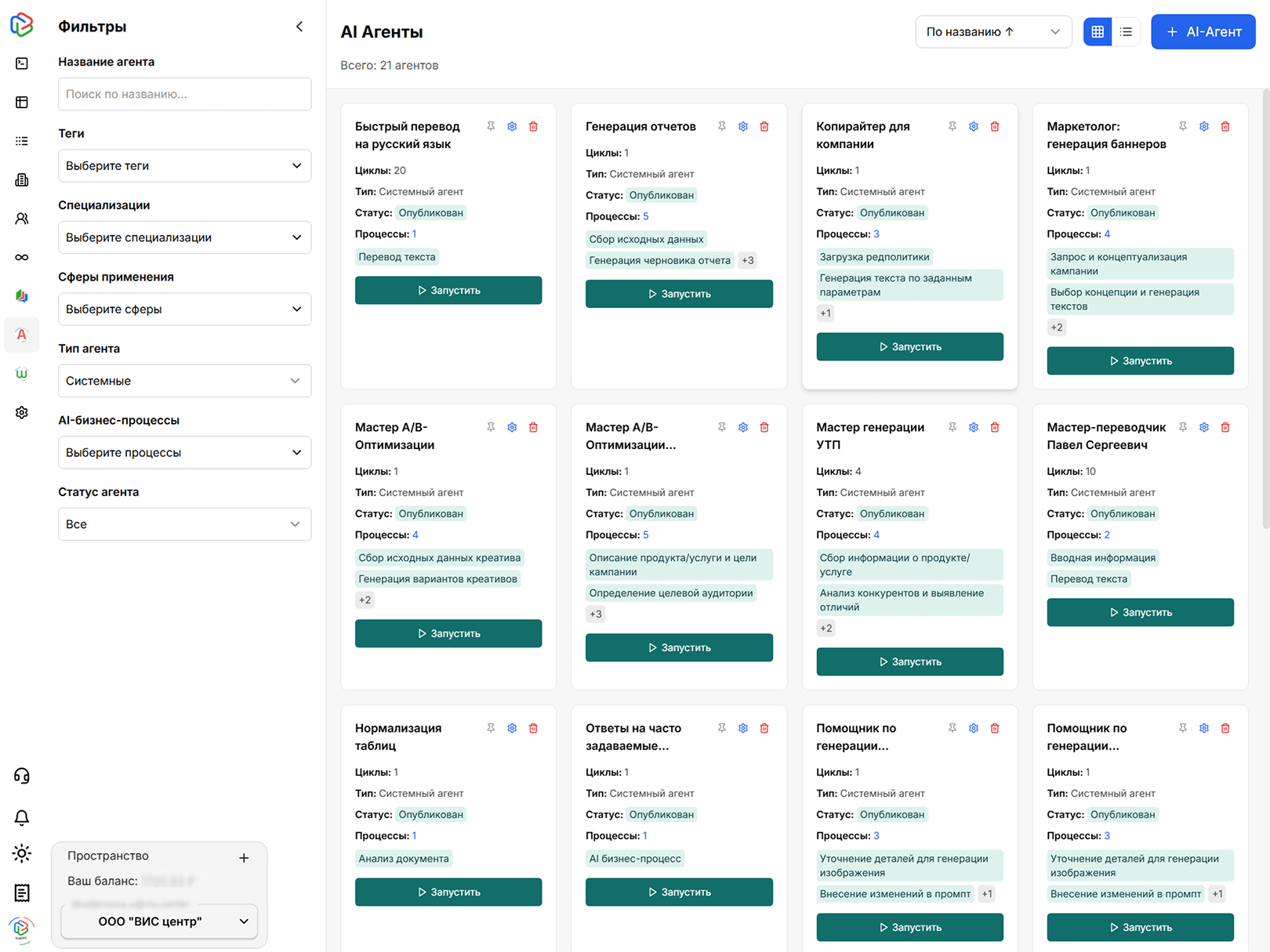This screenshot has width=1270, height=952.
Task: Focus the agent name search field
Action: click(184, 94)
